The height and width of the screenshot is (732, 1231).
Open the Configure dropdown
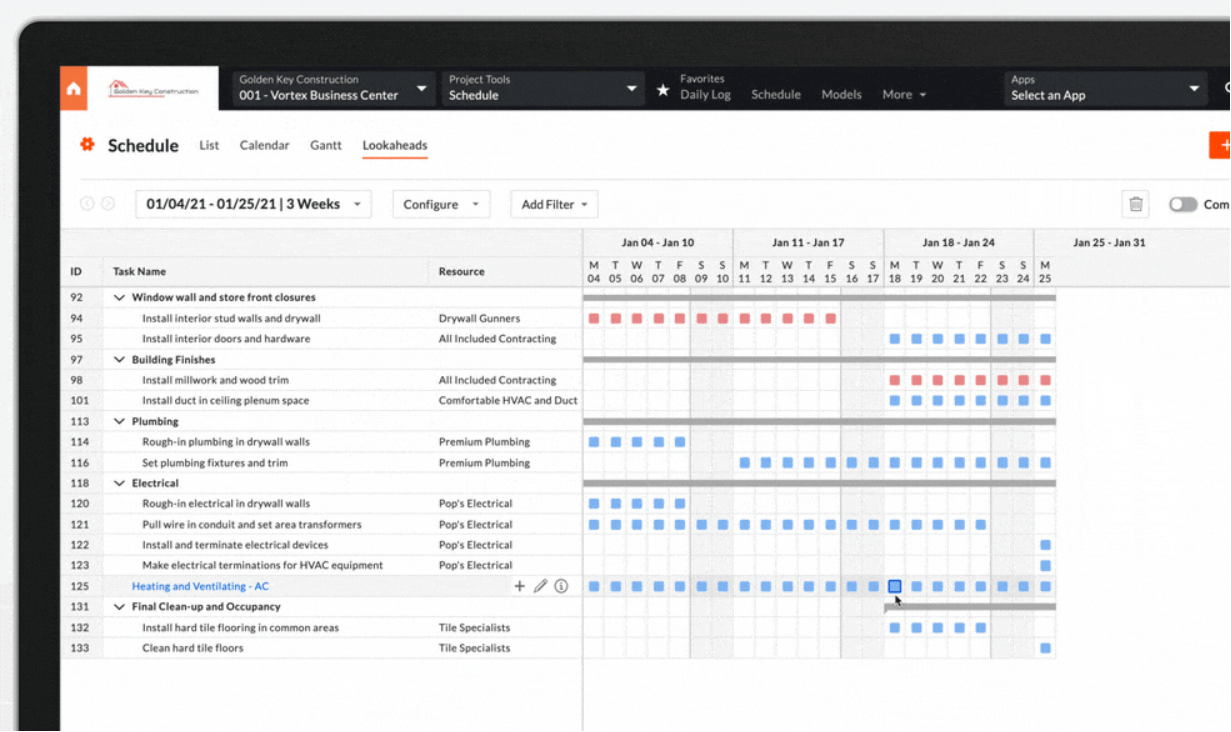pyautogui.click(x=441, y=204)
